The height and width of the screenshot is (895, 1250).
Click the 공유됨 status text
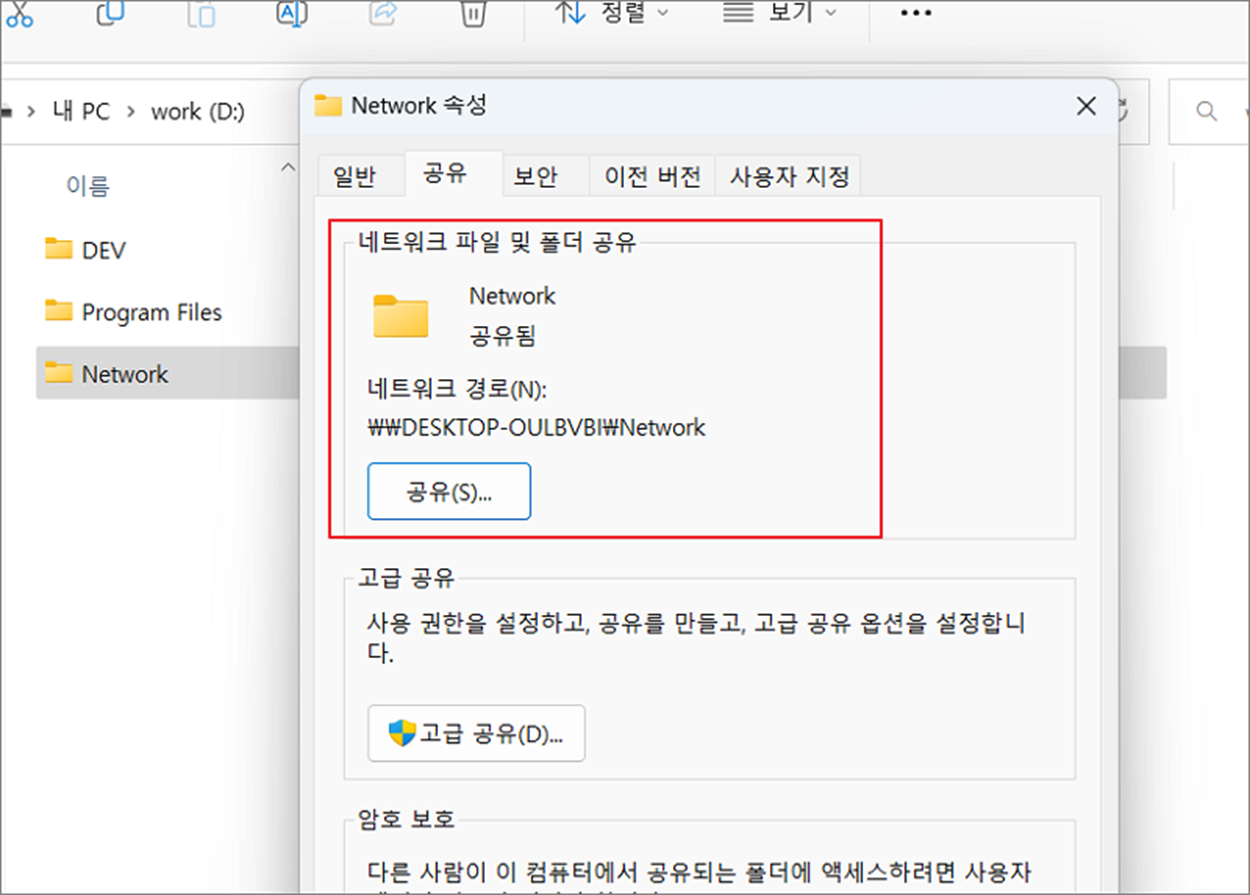click(503, 336)
